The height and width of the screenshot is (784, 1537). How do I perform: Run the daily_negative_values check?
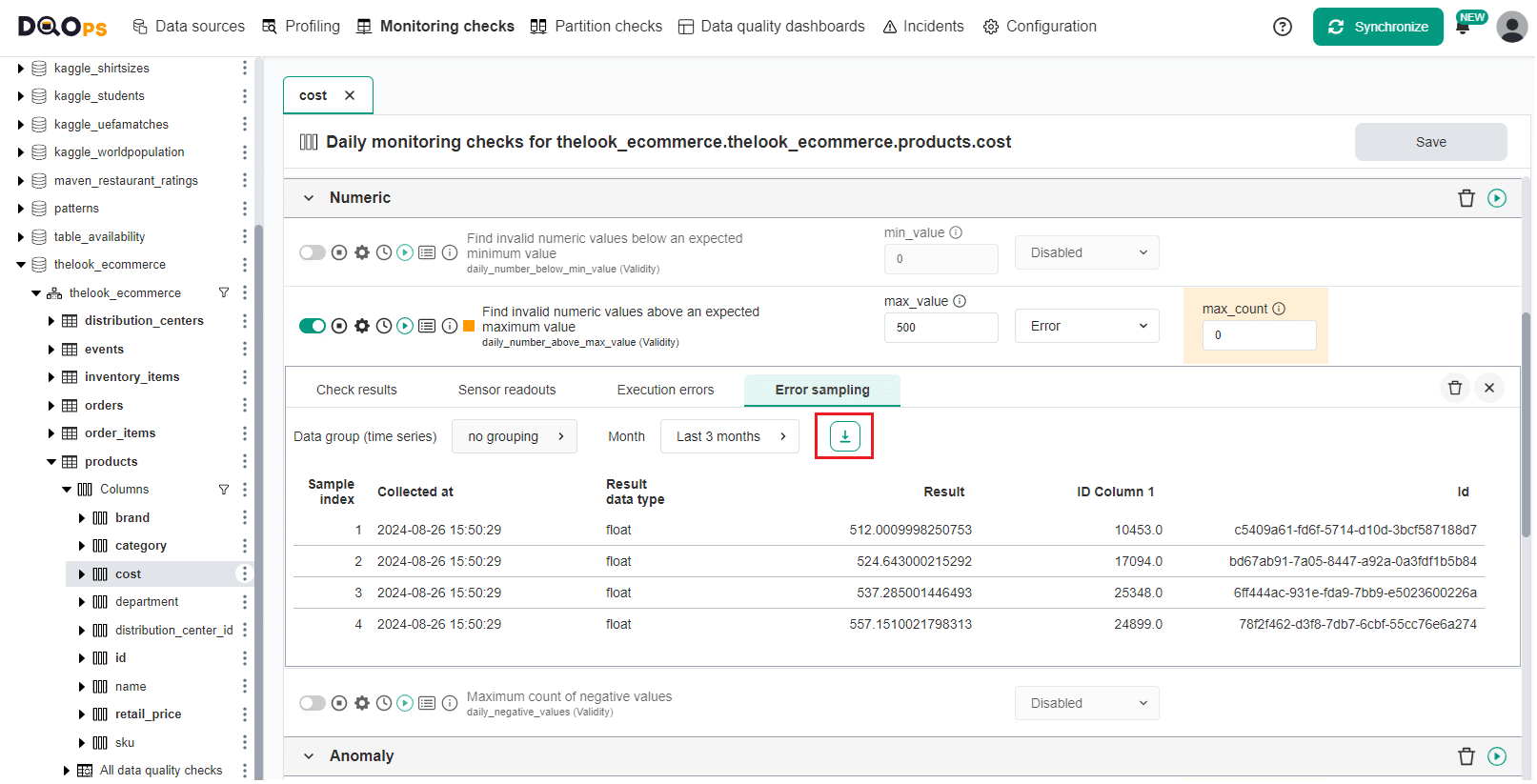tap(405, 703)
